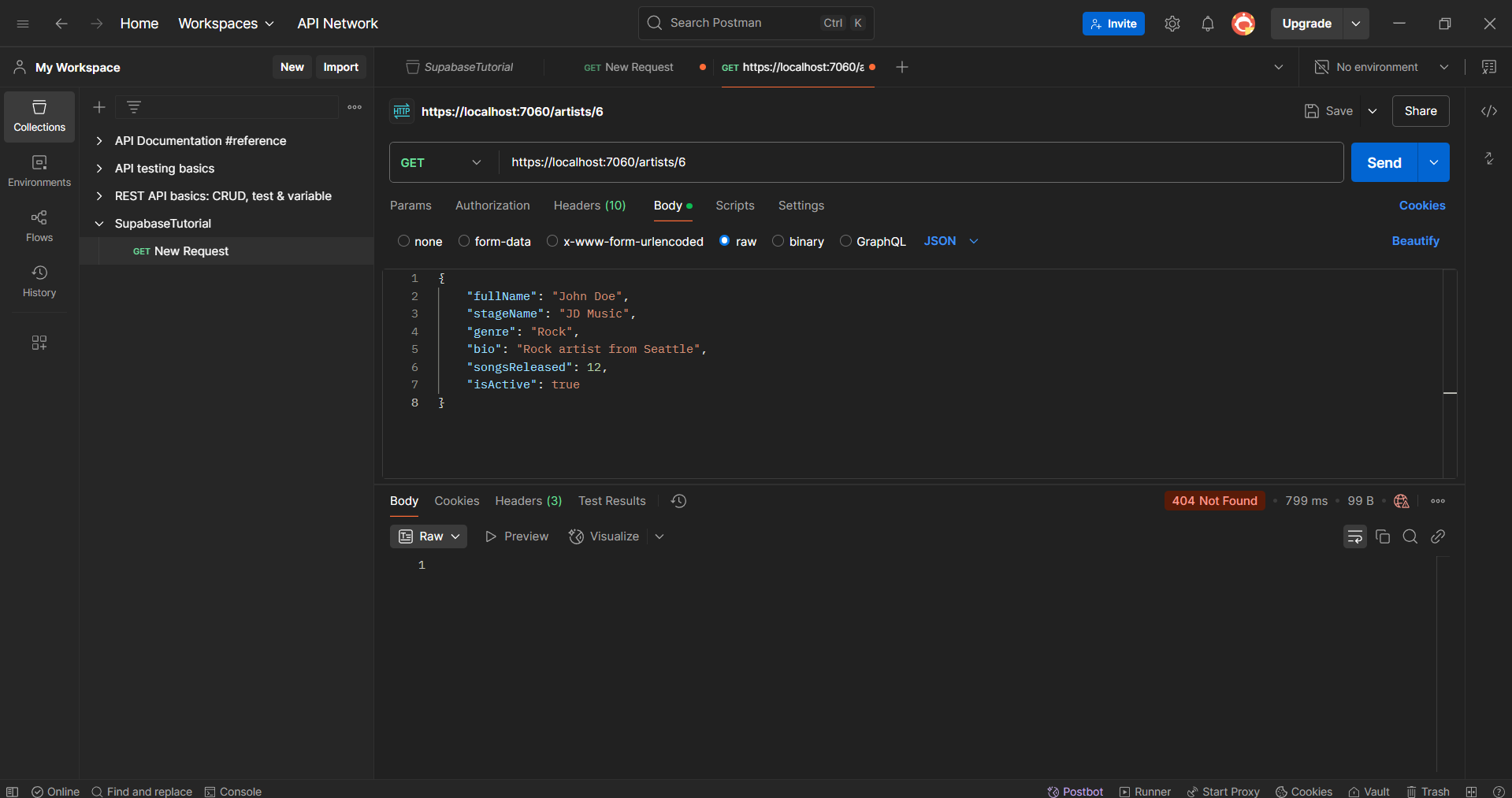Open the configure sidebar apps icon
This screenshot has width=1512, height=798.
point(39,343)
